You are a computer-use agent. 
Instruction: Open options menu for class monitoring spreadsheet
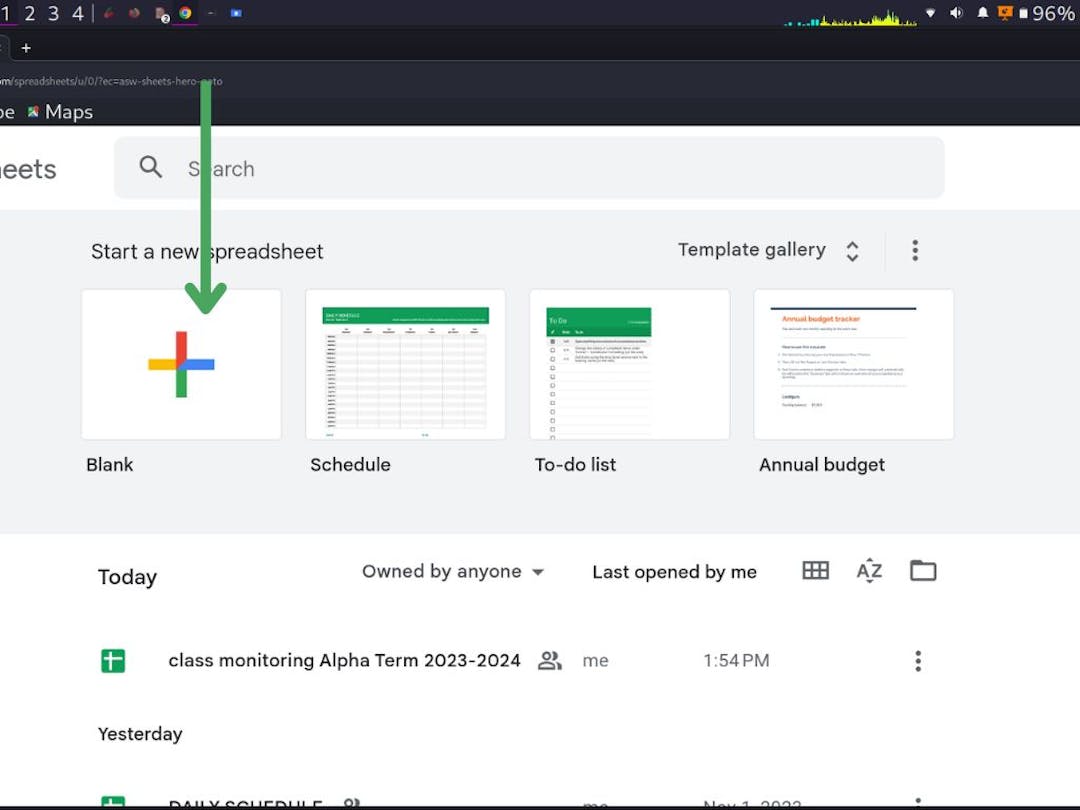[917, 660]
